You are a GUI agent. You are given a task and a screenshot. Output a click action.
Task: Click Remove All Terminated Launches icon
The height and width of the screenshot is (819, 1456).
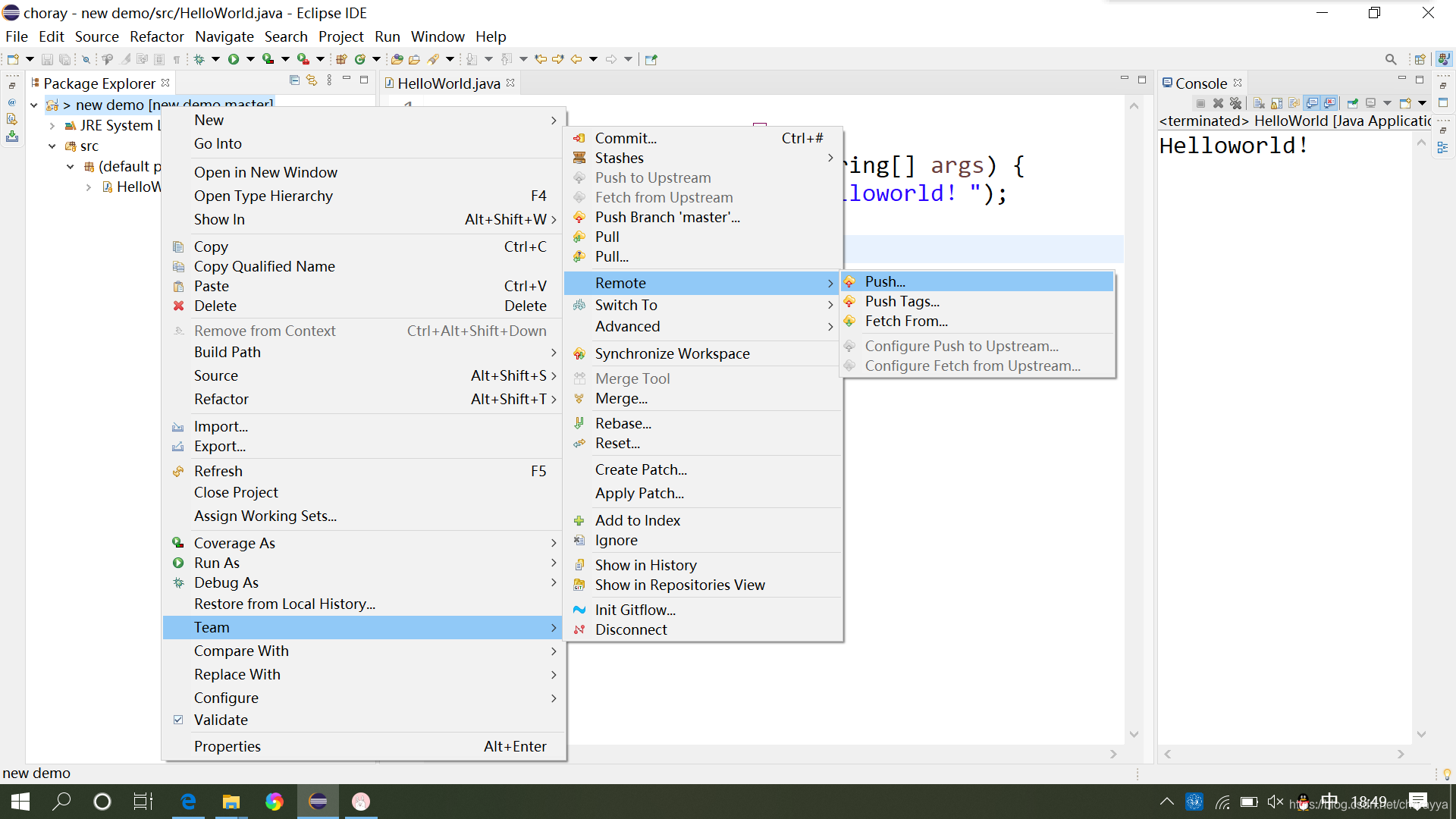click(1236, 103)
